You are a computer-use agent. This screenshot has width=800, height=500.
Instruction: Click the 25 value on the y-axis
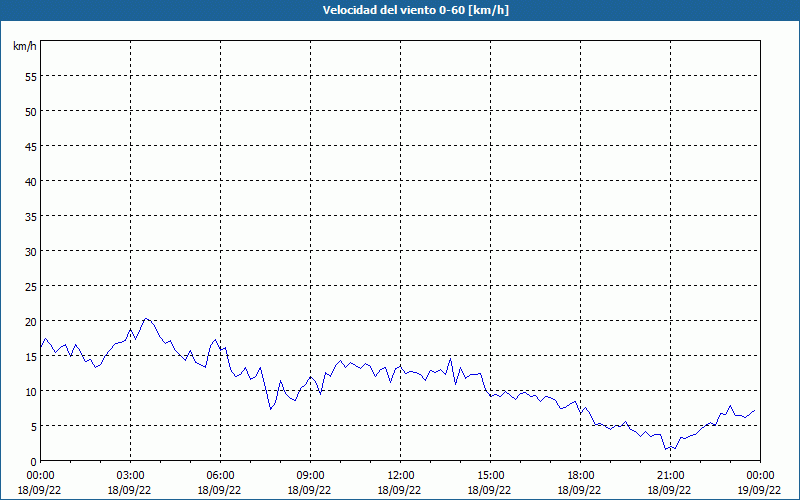(x=30, y=287)
